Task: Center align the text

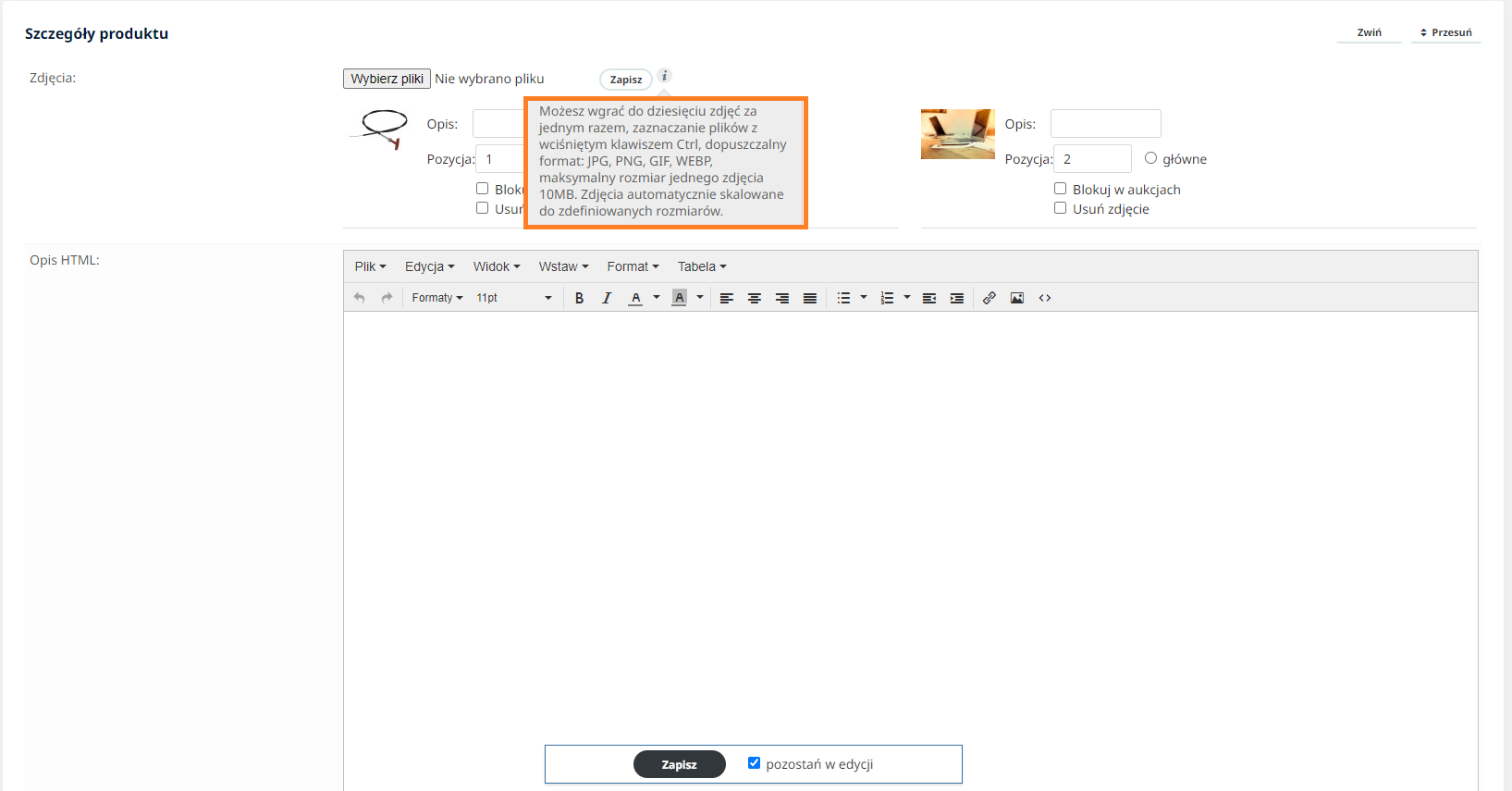Action: pos(755,298)
